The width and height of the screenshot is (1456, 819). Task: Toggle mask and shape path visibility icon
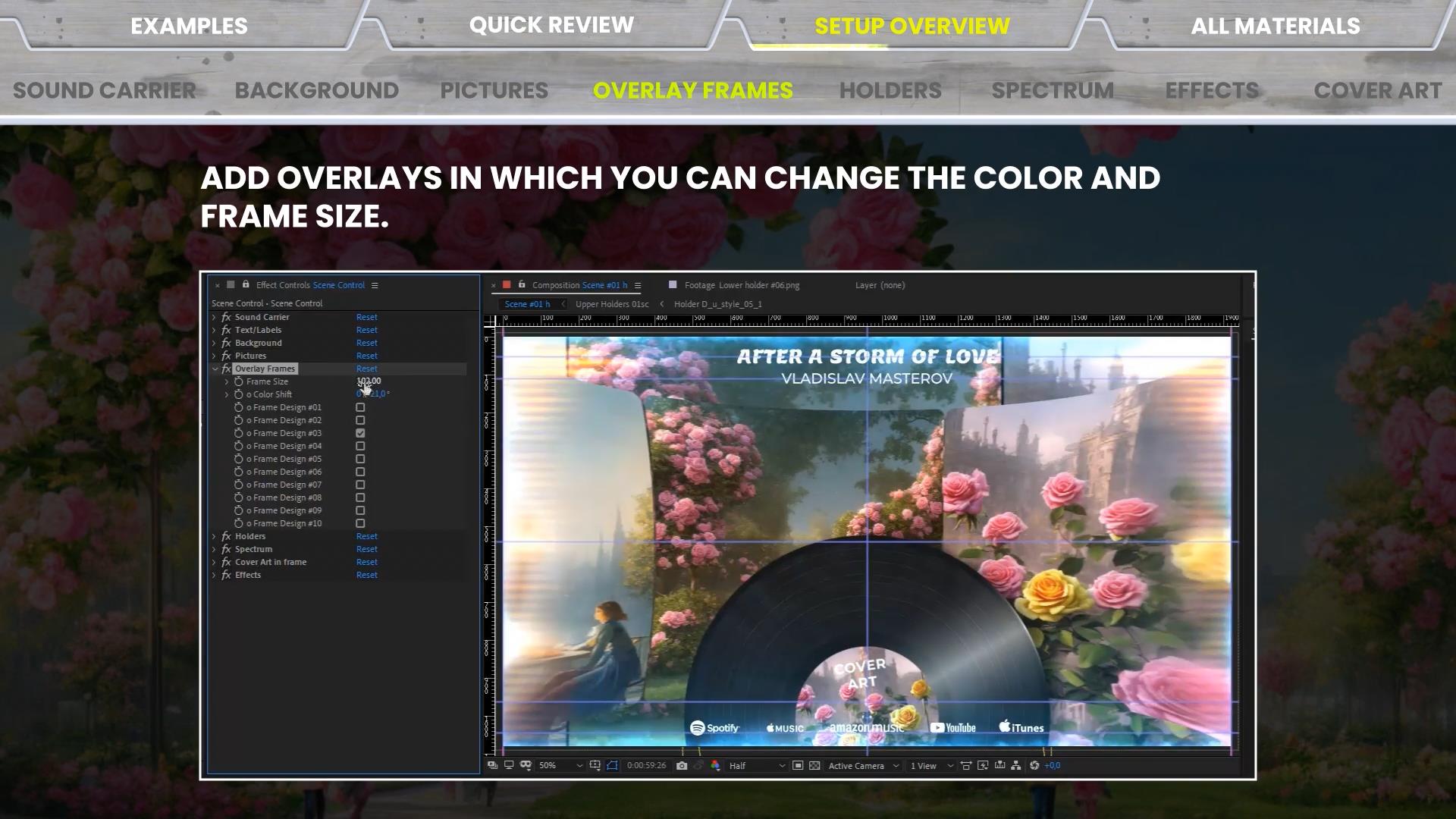tap(612, 766)
